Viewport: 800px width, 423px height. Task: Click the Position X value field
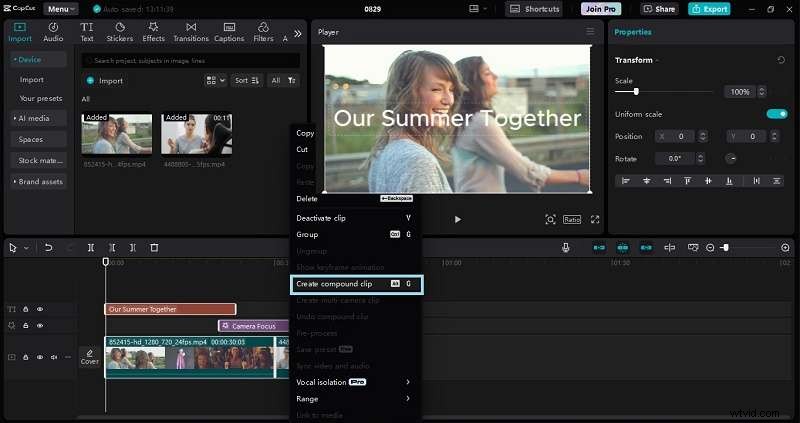[x=681, y=136]
